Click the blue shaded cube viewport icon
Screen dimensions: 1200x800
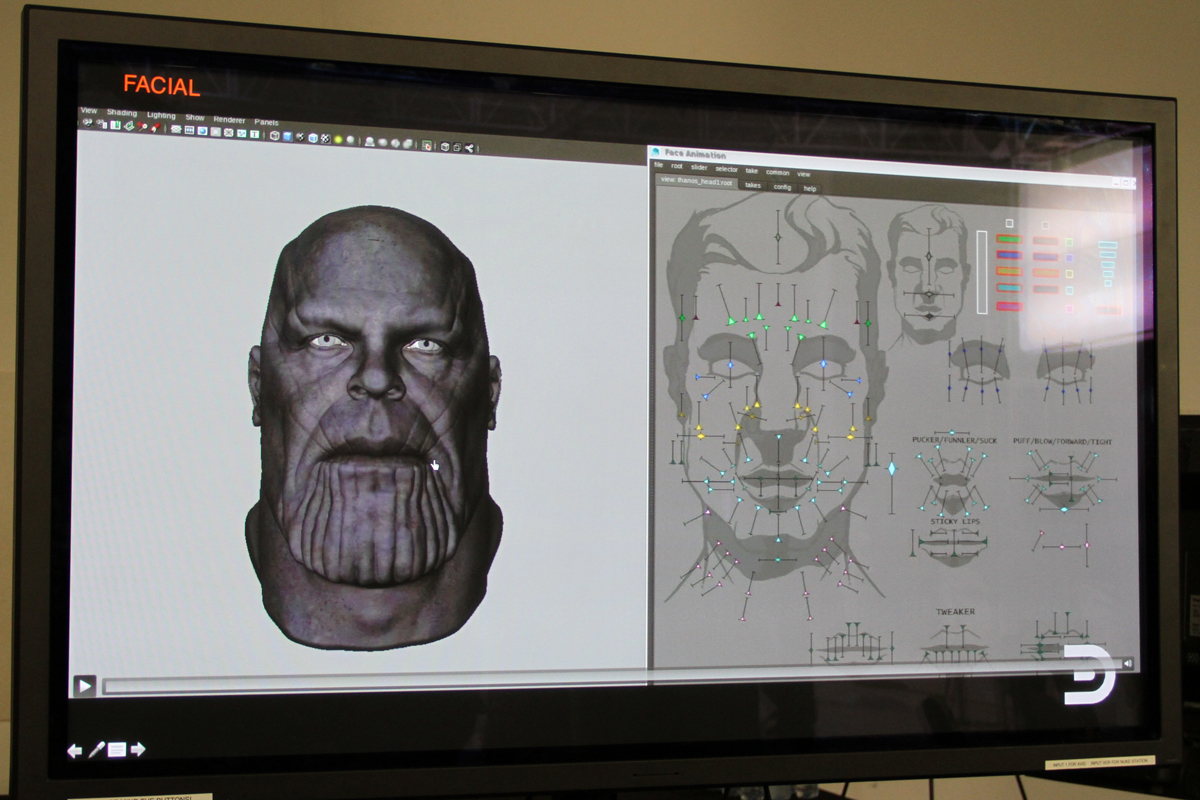(287, 137)
